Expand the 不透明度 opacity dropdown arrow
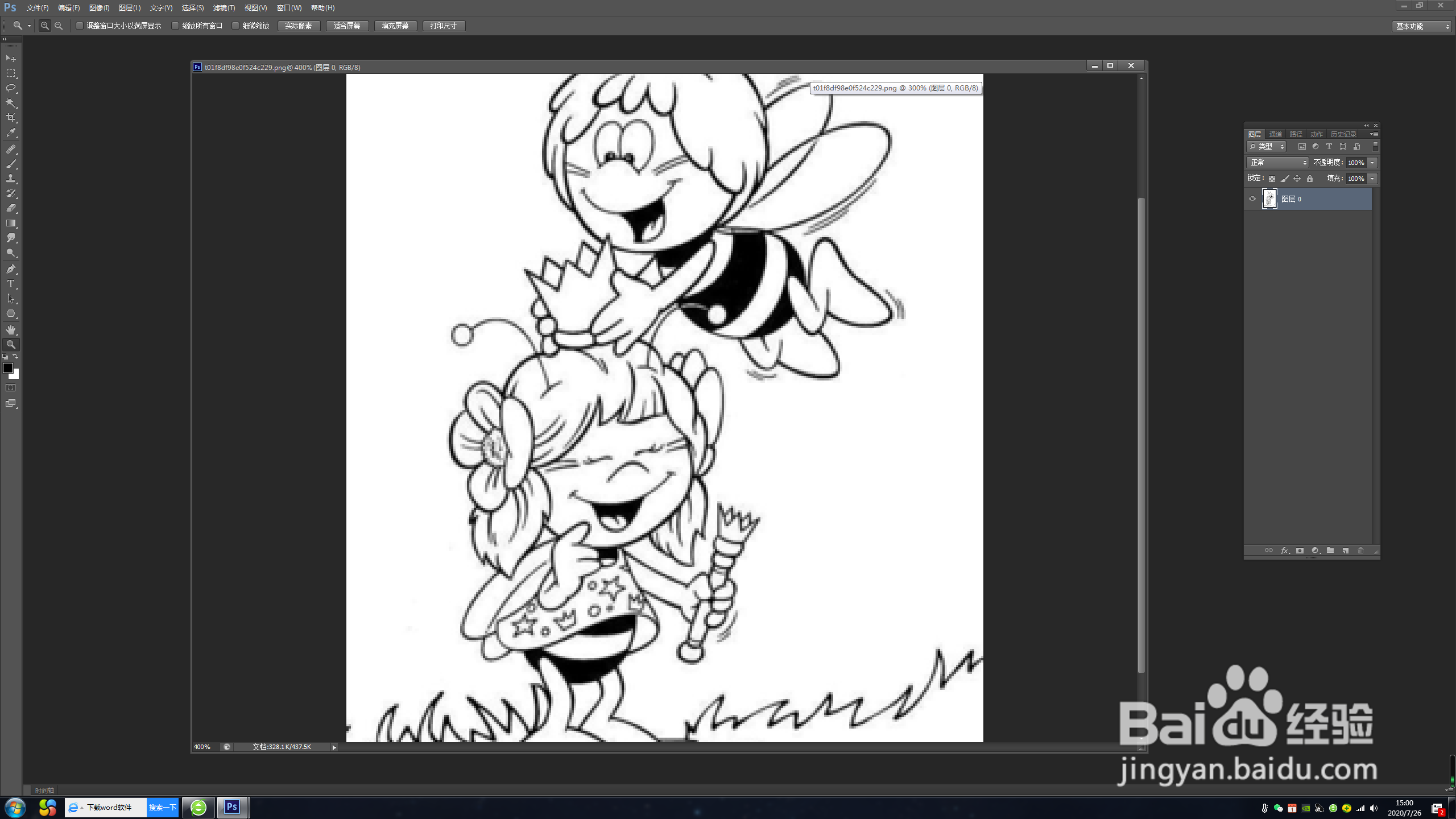The width and height of the screenshot is (1456, 819). coord(1372,163)
